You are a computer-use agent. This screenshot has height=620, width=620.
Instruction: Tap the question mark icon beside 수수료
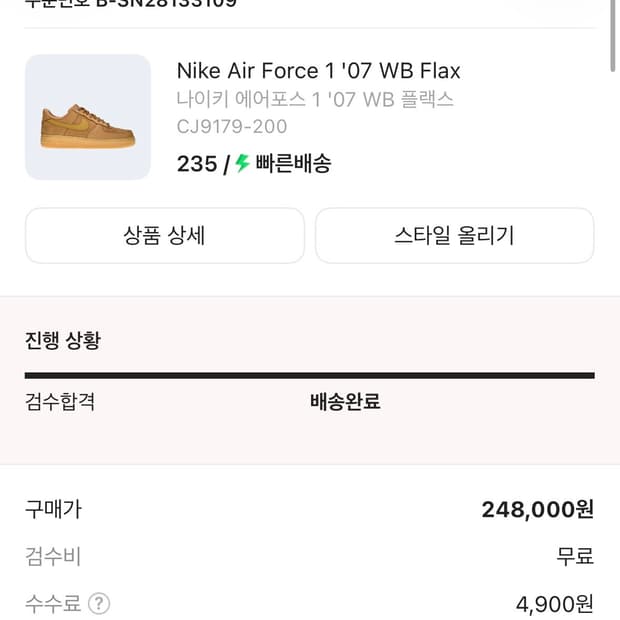98,603
